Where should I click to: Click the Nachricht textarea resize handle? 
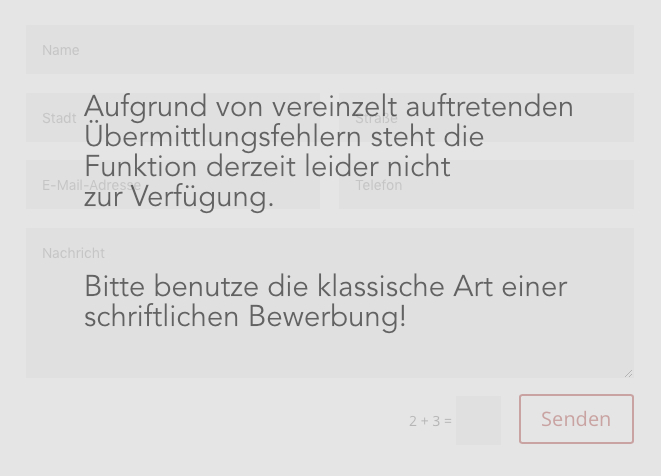[628, 373]
